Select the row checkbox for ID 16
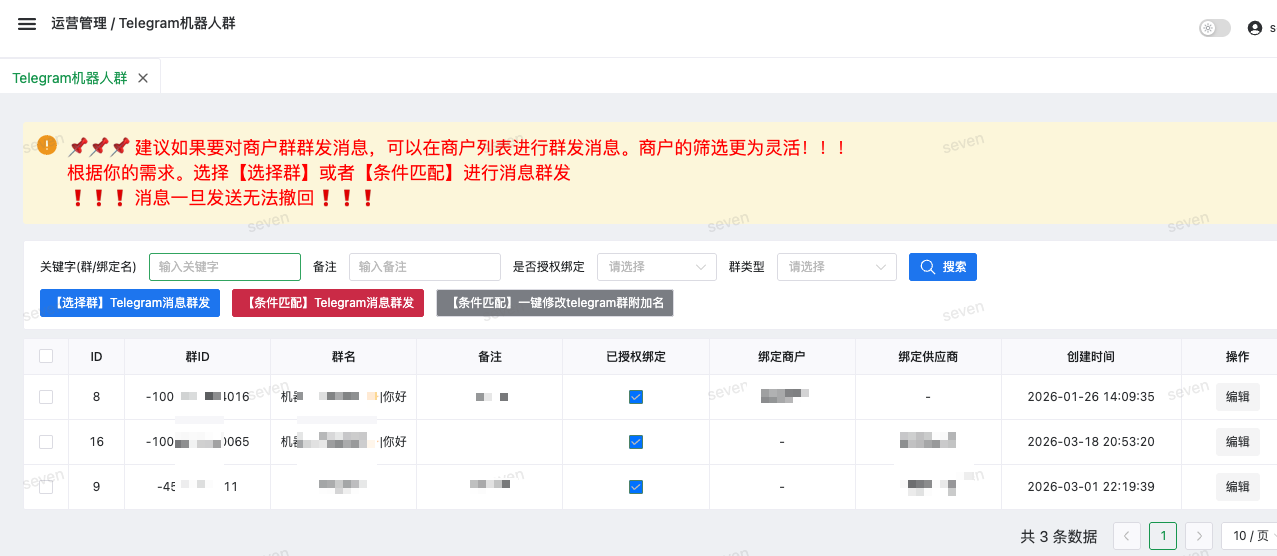The image size is (1277, 556). click(x=46, y=442)
